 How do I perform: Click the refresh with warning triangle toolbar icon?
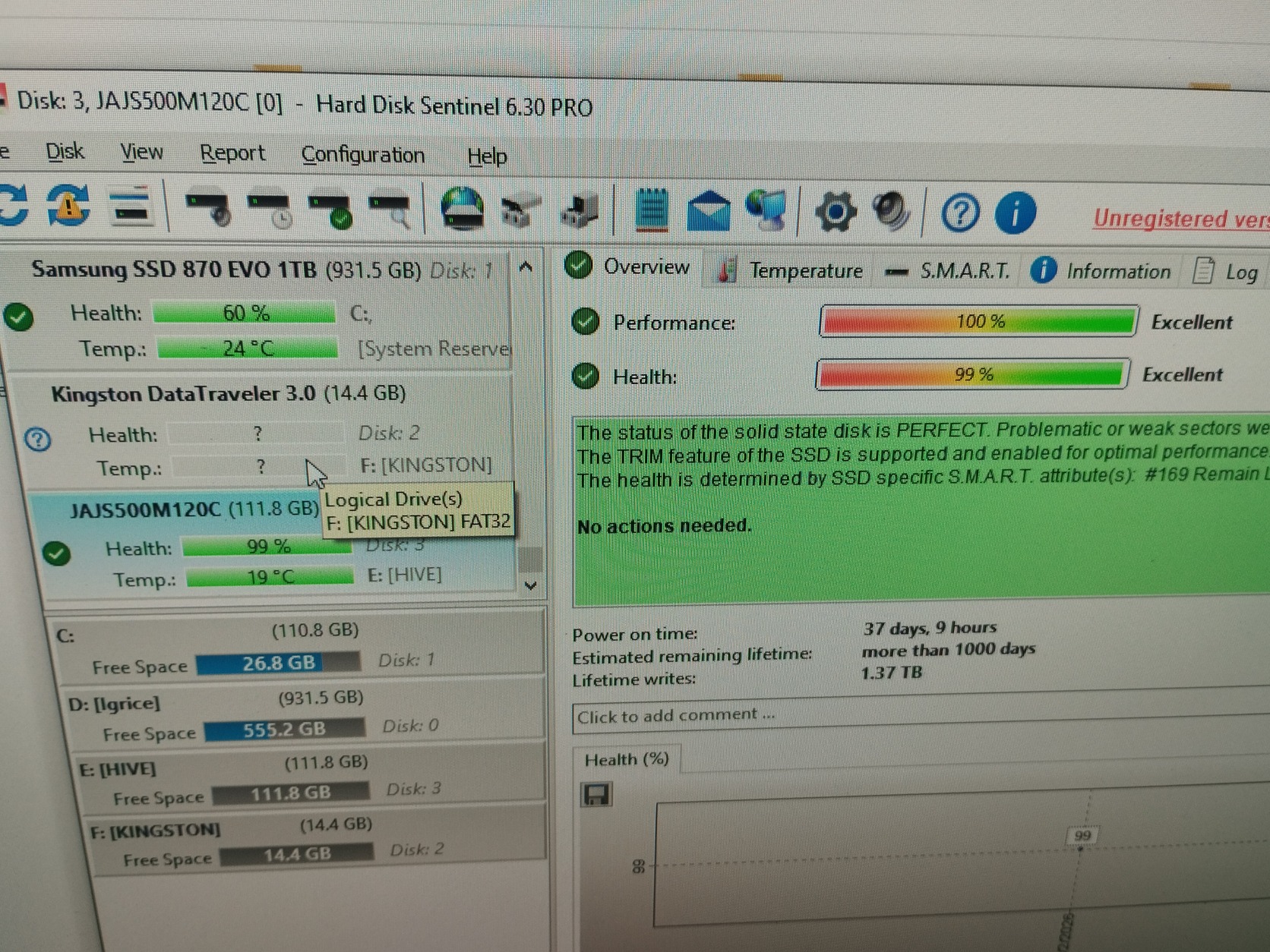tap(69, 206)
